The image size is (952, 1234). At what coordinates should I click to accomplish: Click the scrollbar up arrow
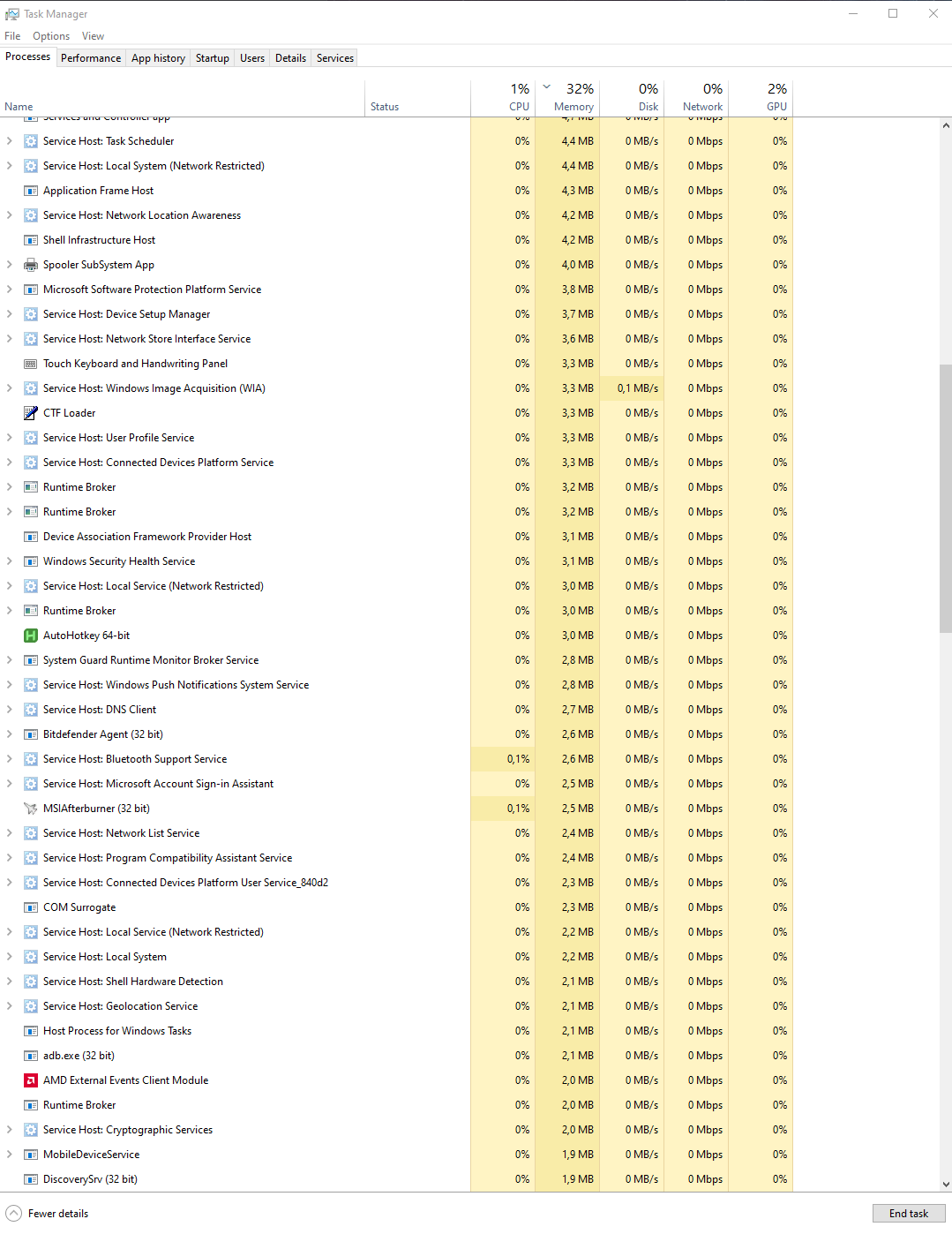point(945,125)
